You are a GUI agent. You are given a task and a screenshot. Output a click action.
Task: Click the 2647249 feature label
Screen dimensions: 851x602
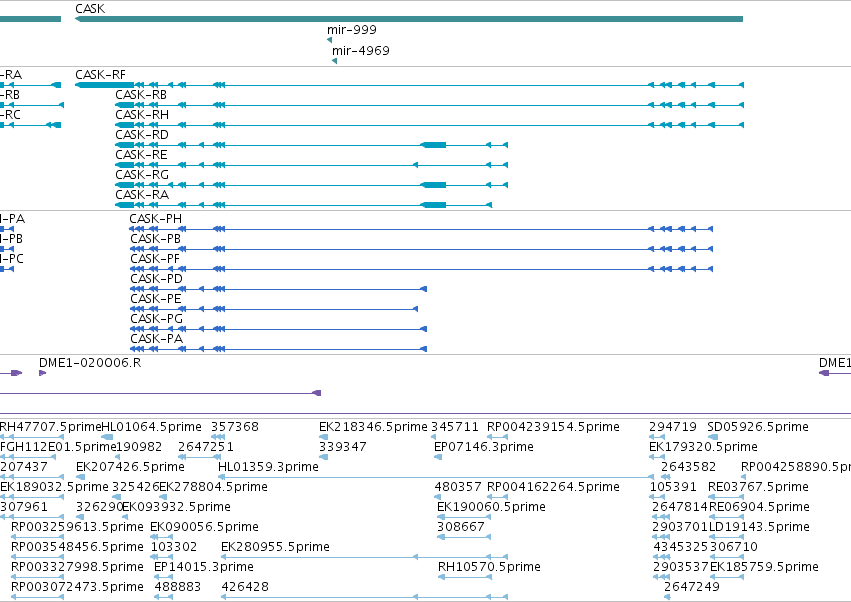(692, 587)
